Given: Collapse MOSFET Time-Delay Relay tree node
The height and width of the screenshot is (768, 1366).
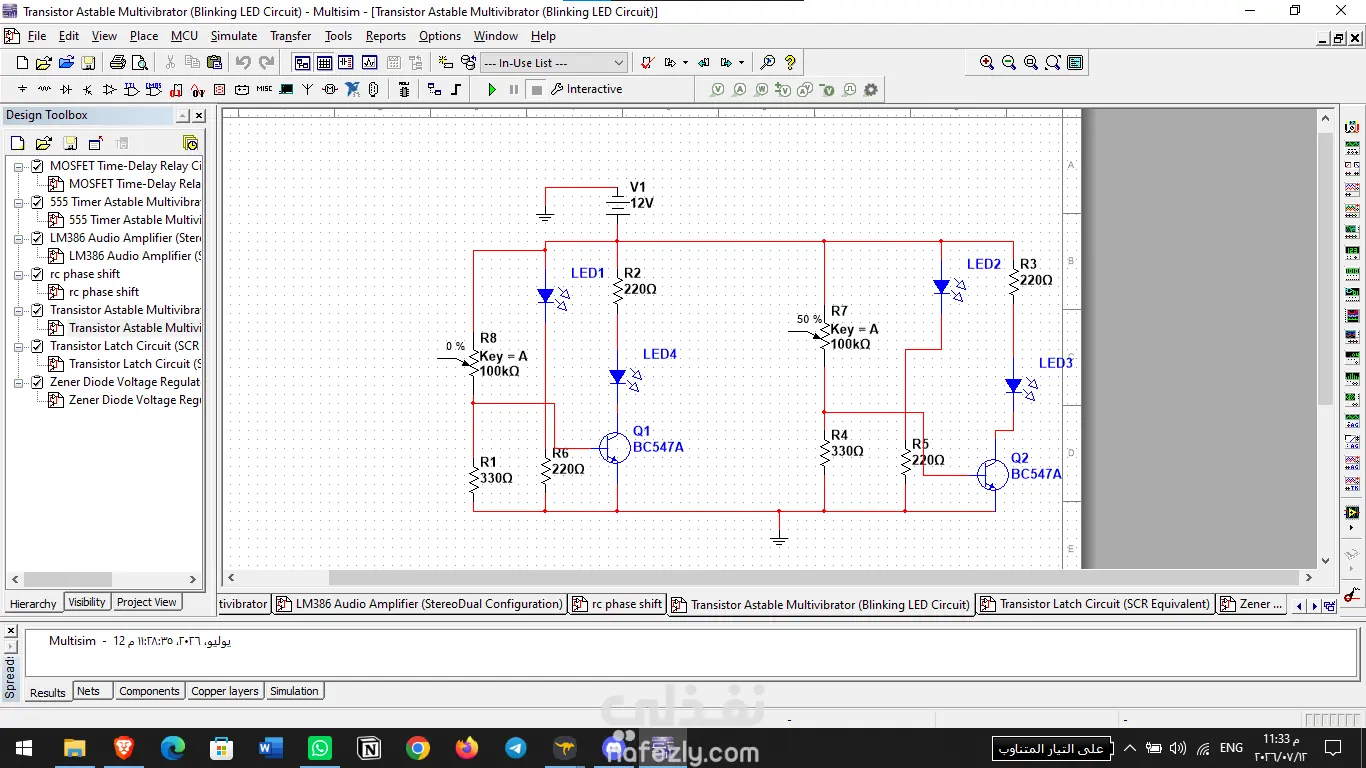Looking at the screenshot, I should (19, 166).
